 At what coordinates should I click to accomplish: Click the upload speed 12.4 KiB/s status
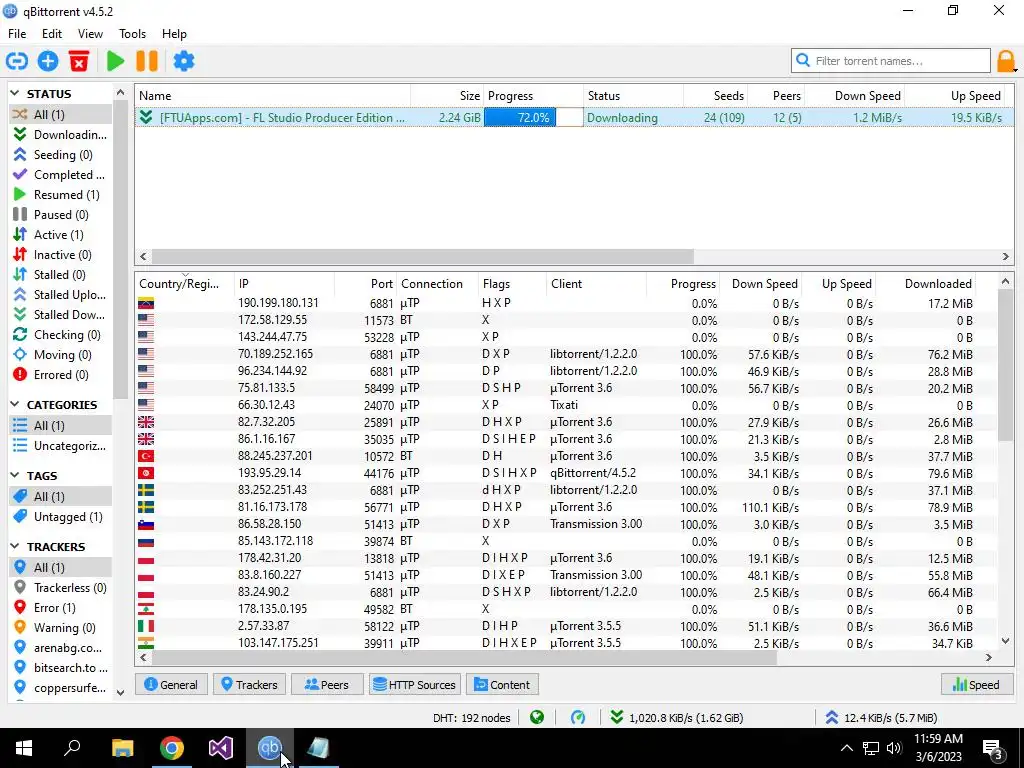click(x=882, y=718)
